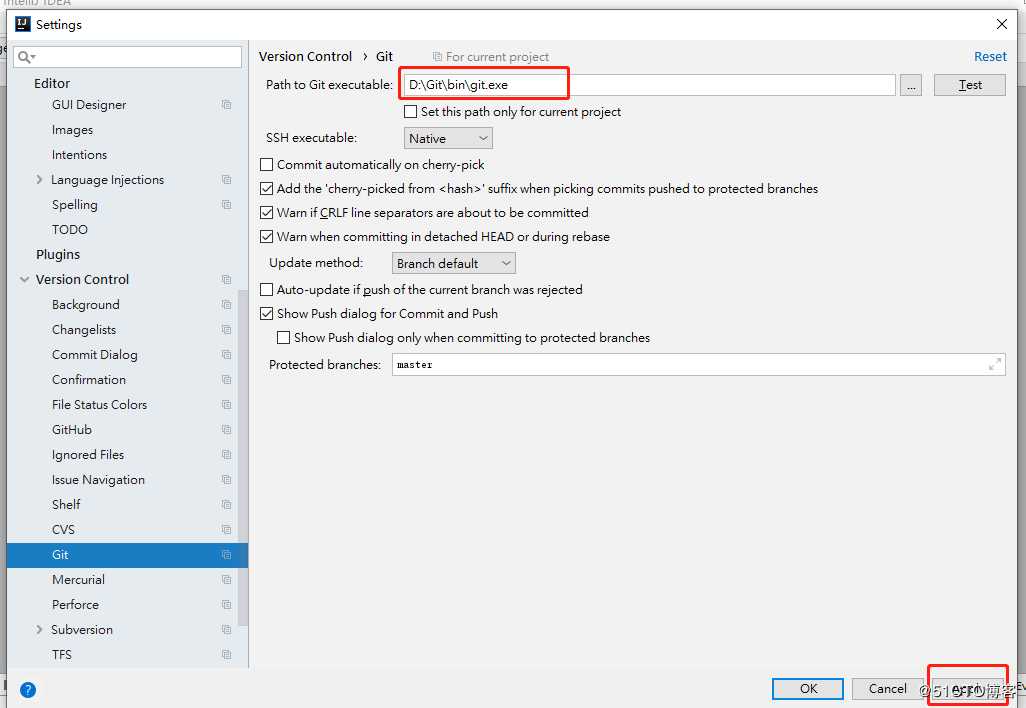Screen dimensions: 1026x708
Task: Click the IntelliJ logo in title bar
Action: coord(22,24)
